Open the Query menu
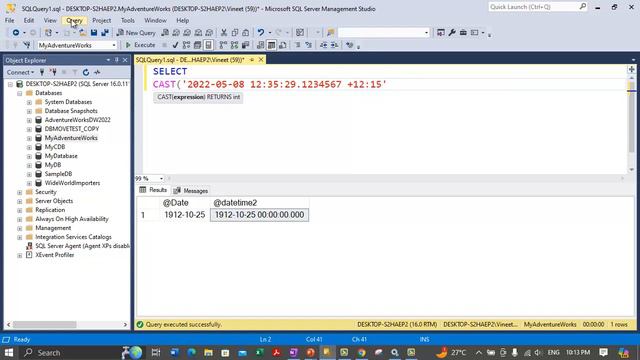 pos(74,20)
